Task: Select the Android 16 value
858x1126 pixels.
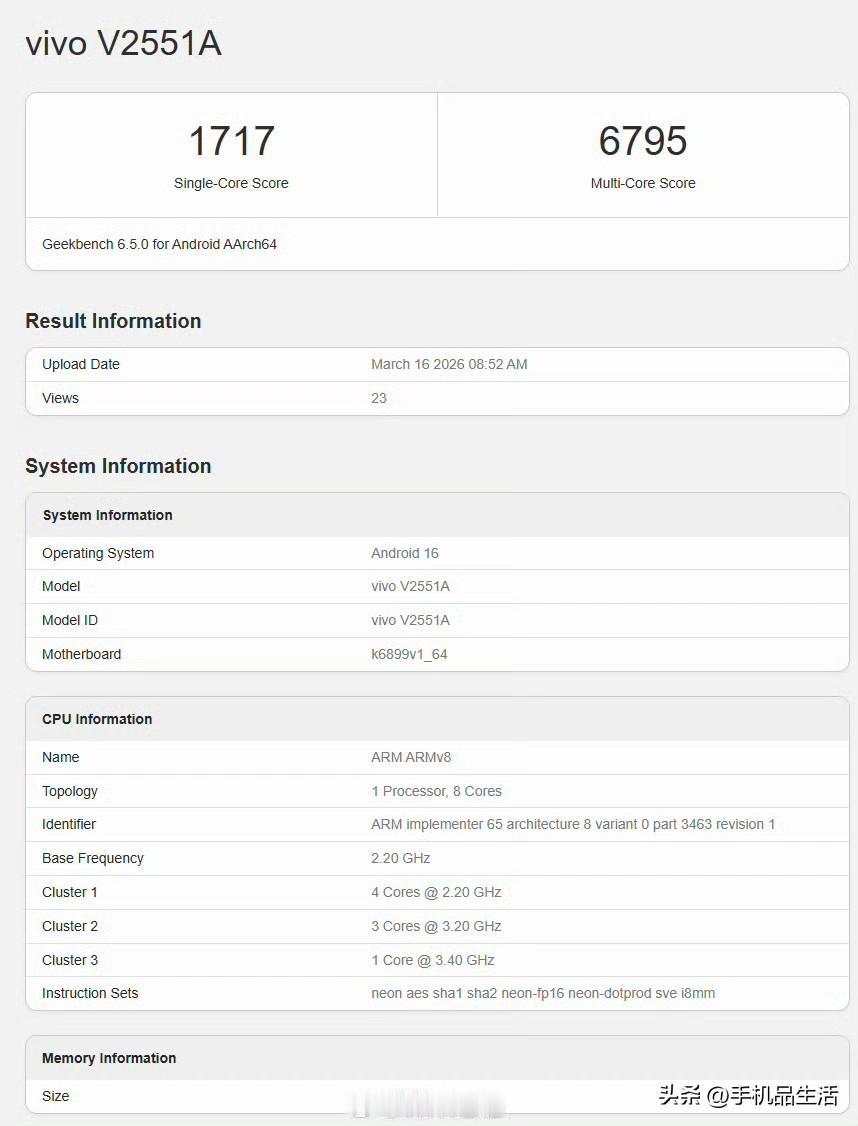Action: (405, 553)
